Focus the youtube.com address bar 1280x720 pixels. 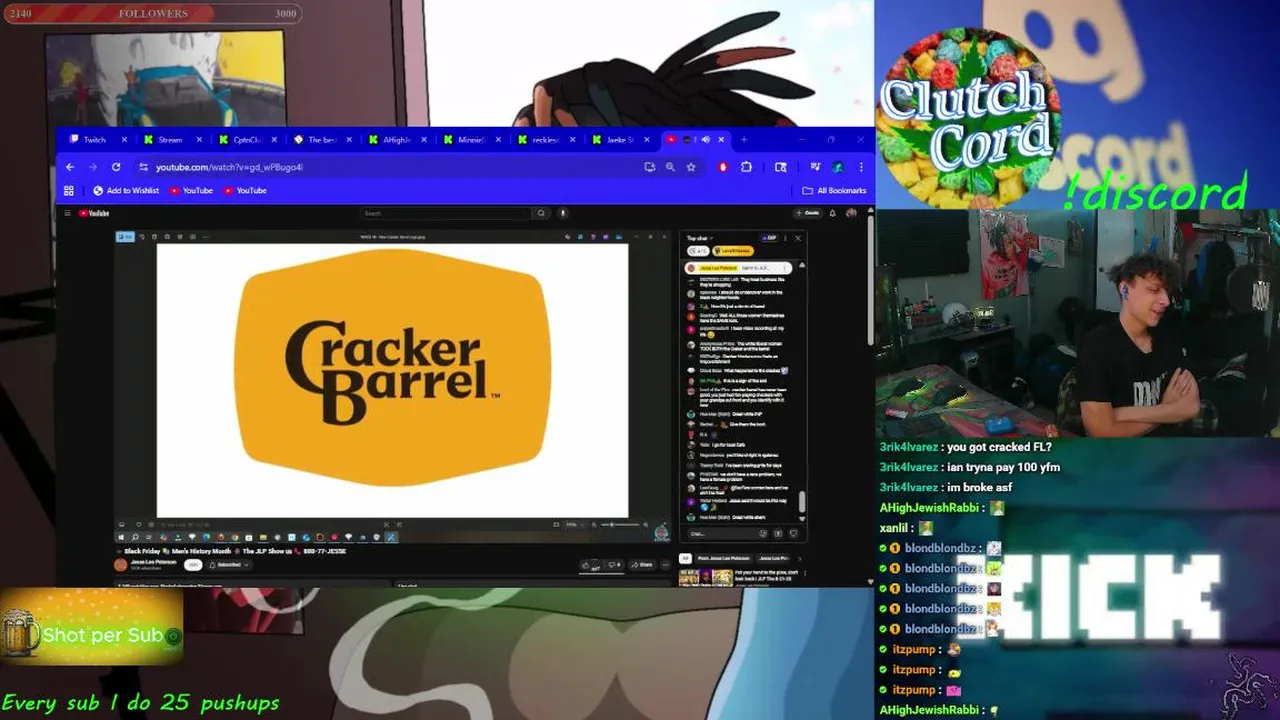(390, 167)
